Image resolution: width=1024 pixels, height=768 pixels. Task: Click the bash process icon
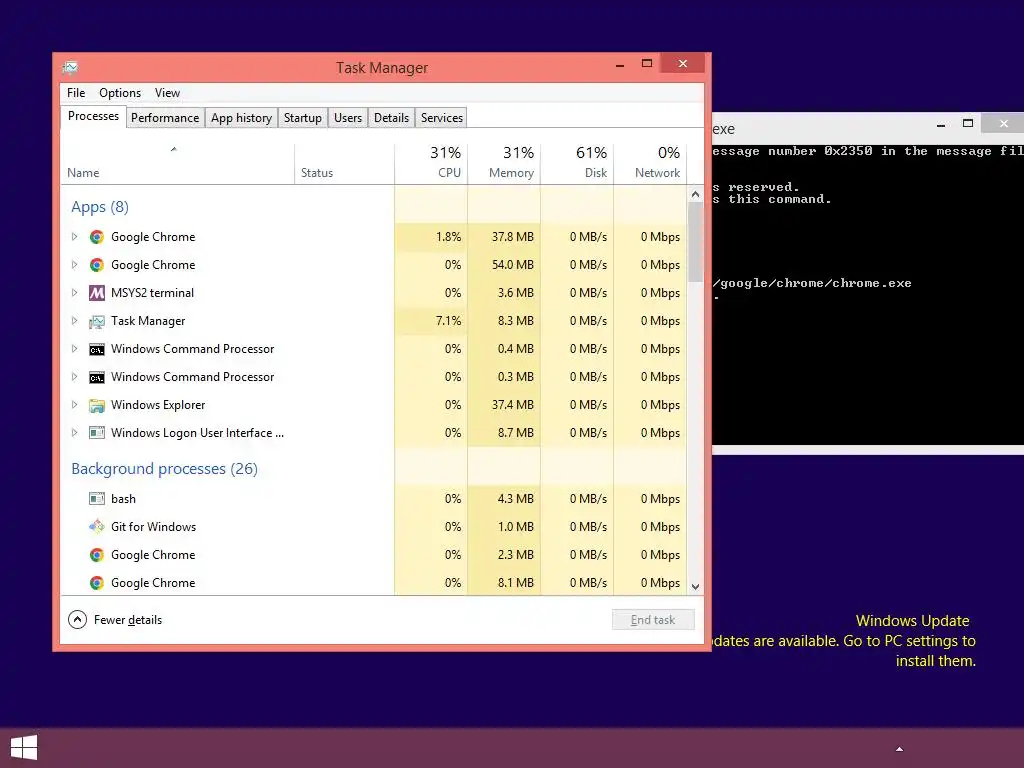[97, 499]
